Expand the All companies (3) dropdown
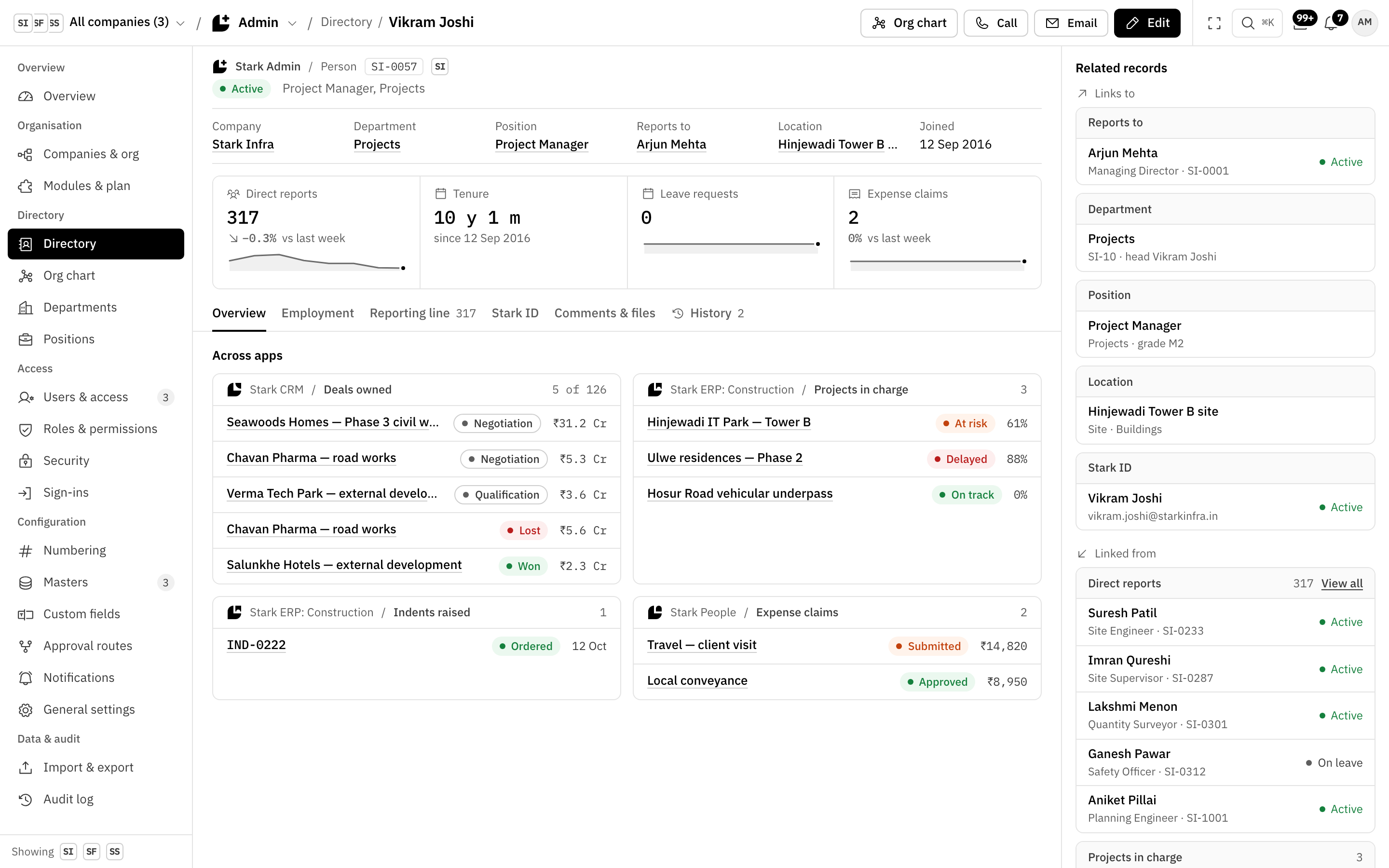The width and height of the screenshot is (1389, 868). point(99,22)
